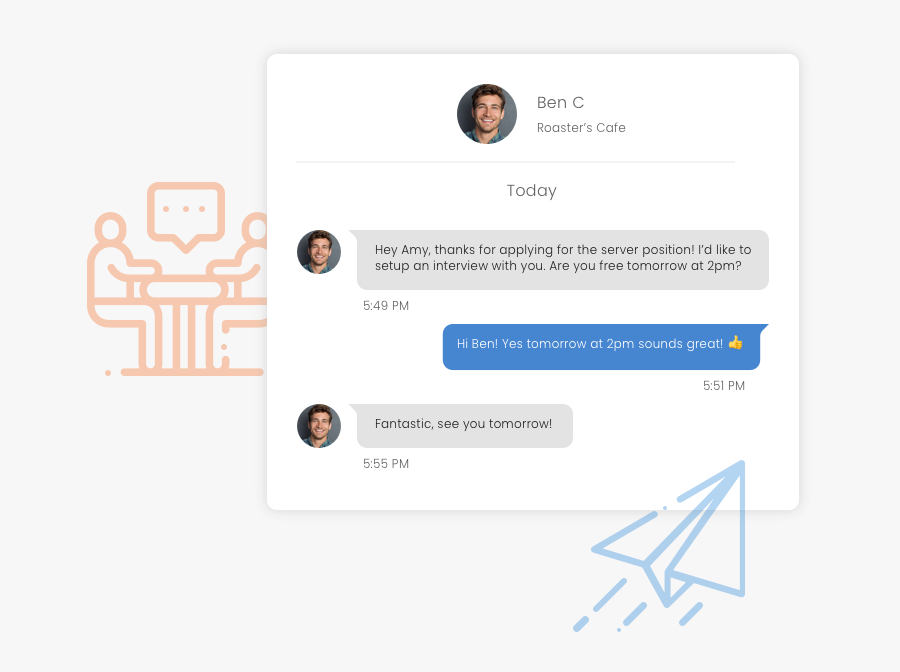Viewport: 900px width, 672px height.
Task: Click the 5:51 PM timestamp
Action: coord(724,386)
